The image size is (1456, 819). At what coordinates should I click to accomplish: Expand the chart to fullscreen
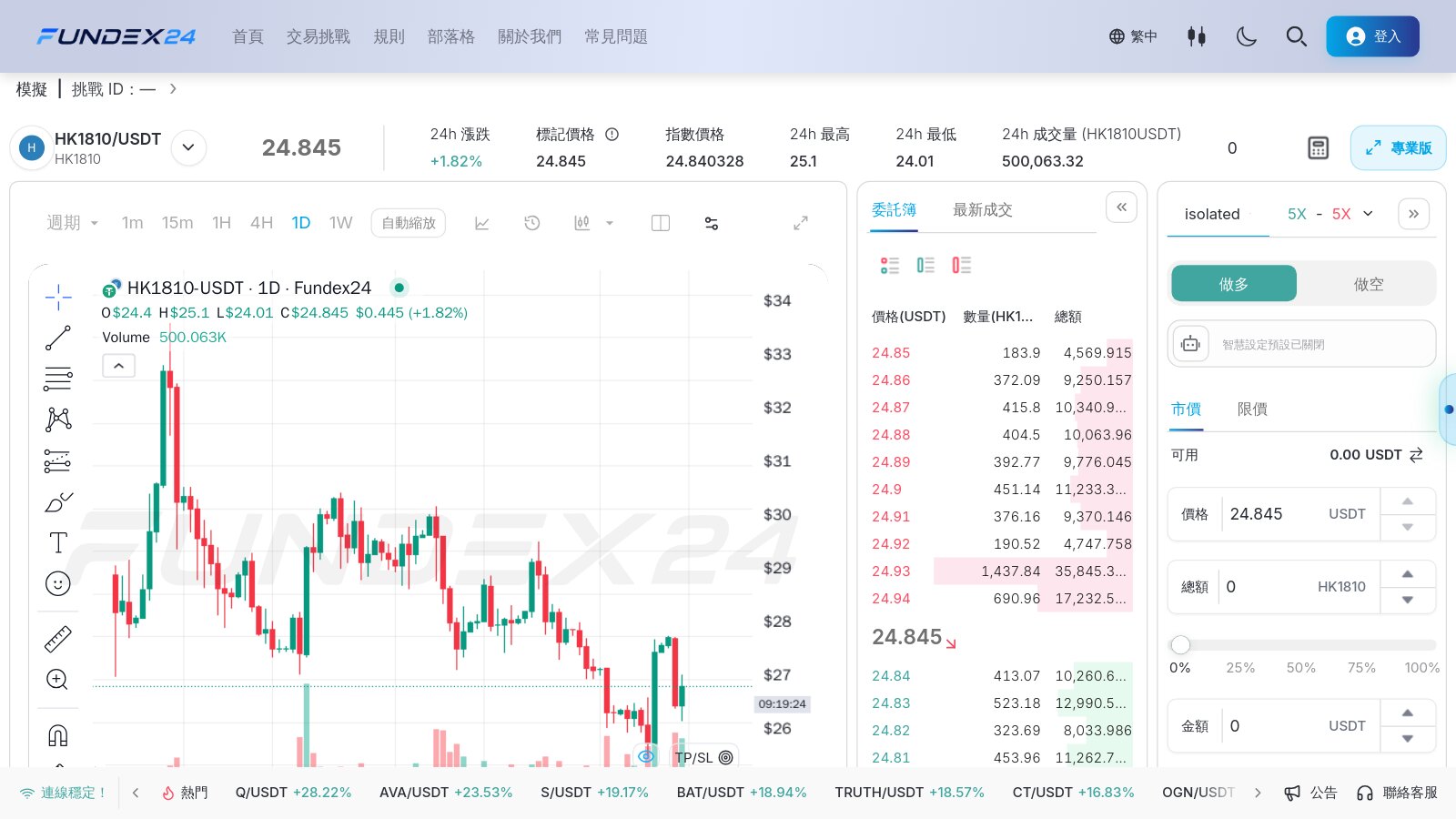801,223
